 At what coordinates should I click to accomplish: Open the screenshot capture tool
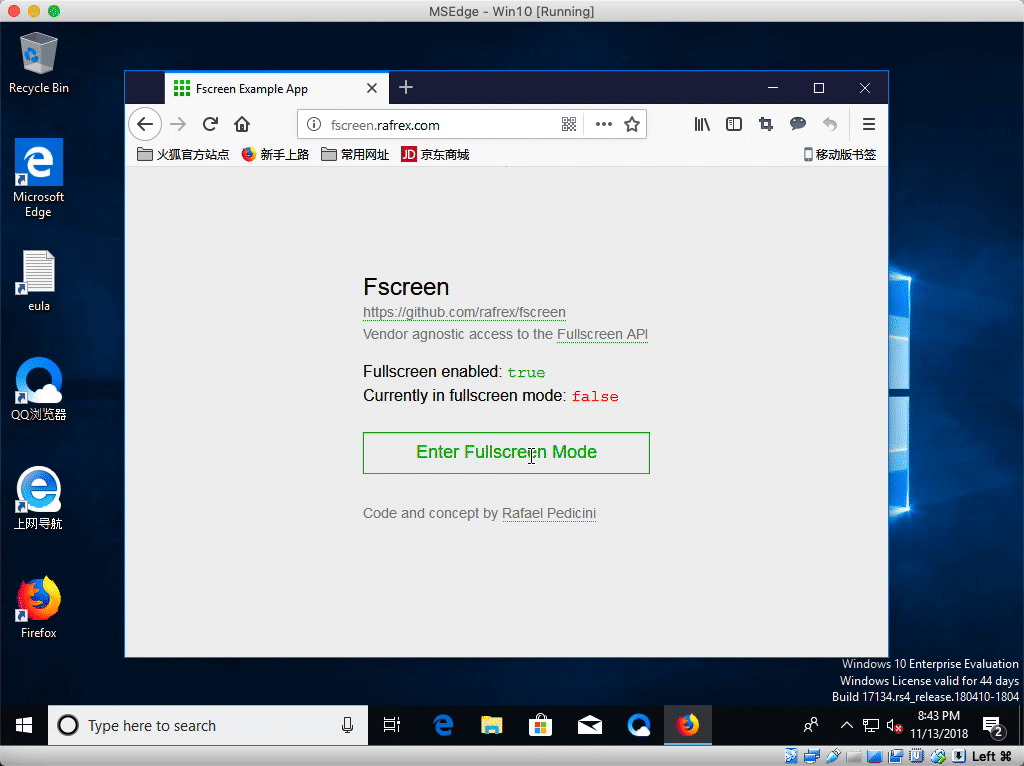766,124
